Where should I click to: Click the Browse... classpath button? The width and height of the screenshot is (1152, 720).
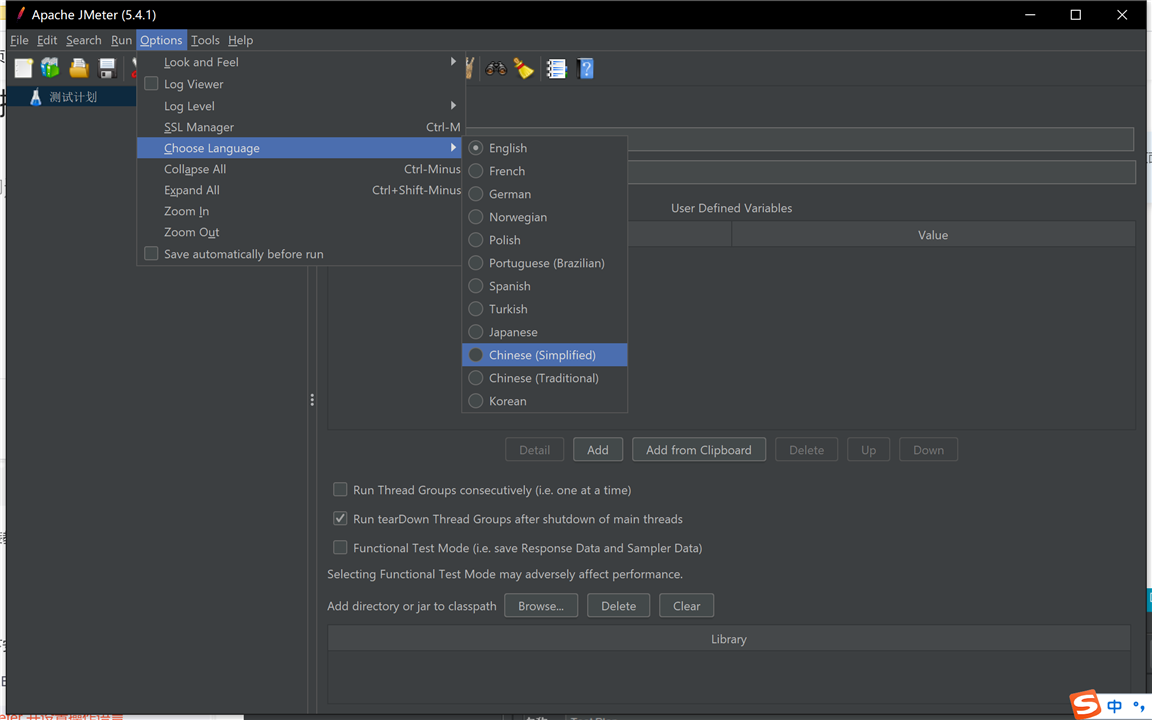coord(541,606)
